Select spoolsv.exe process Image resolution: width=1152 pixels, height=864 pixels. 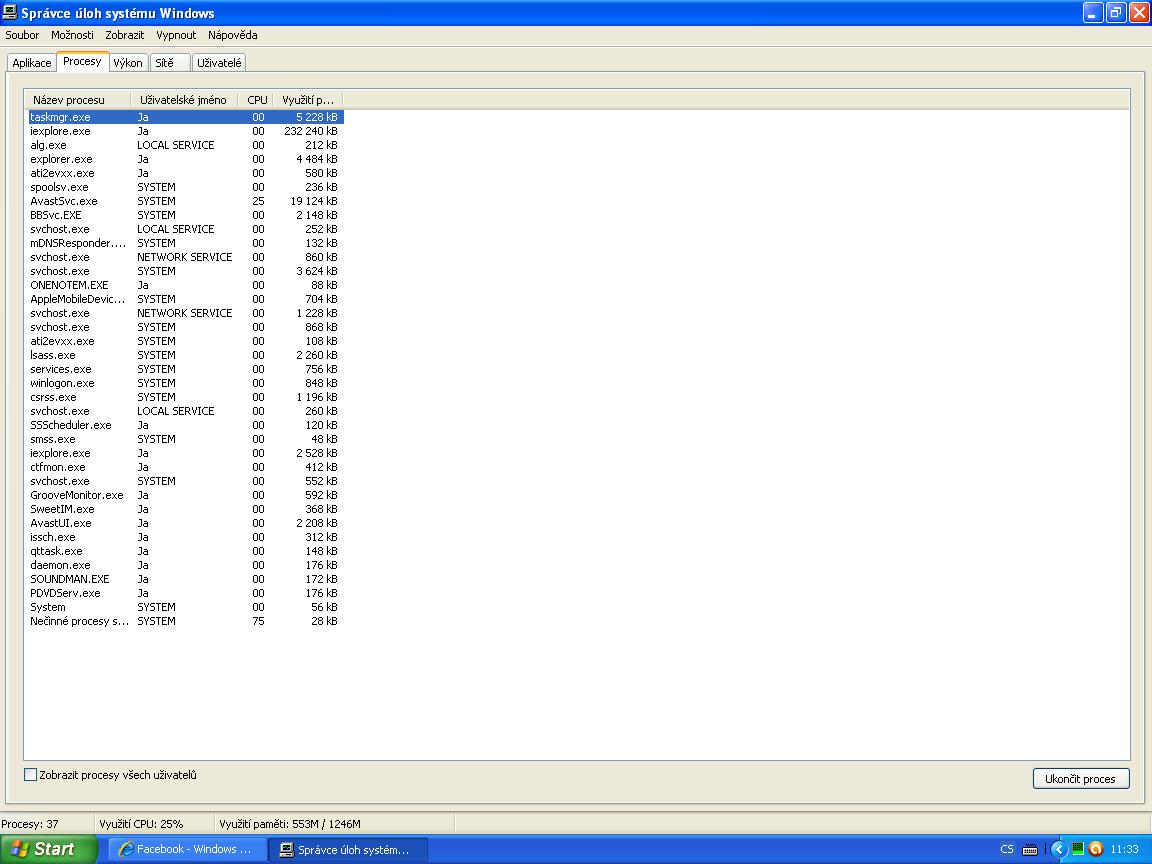click(x=186, y=187)
